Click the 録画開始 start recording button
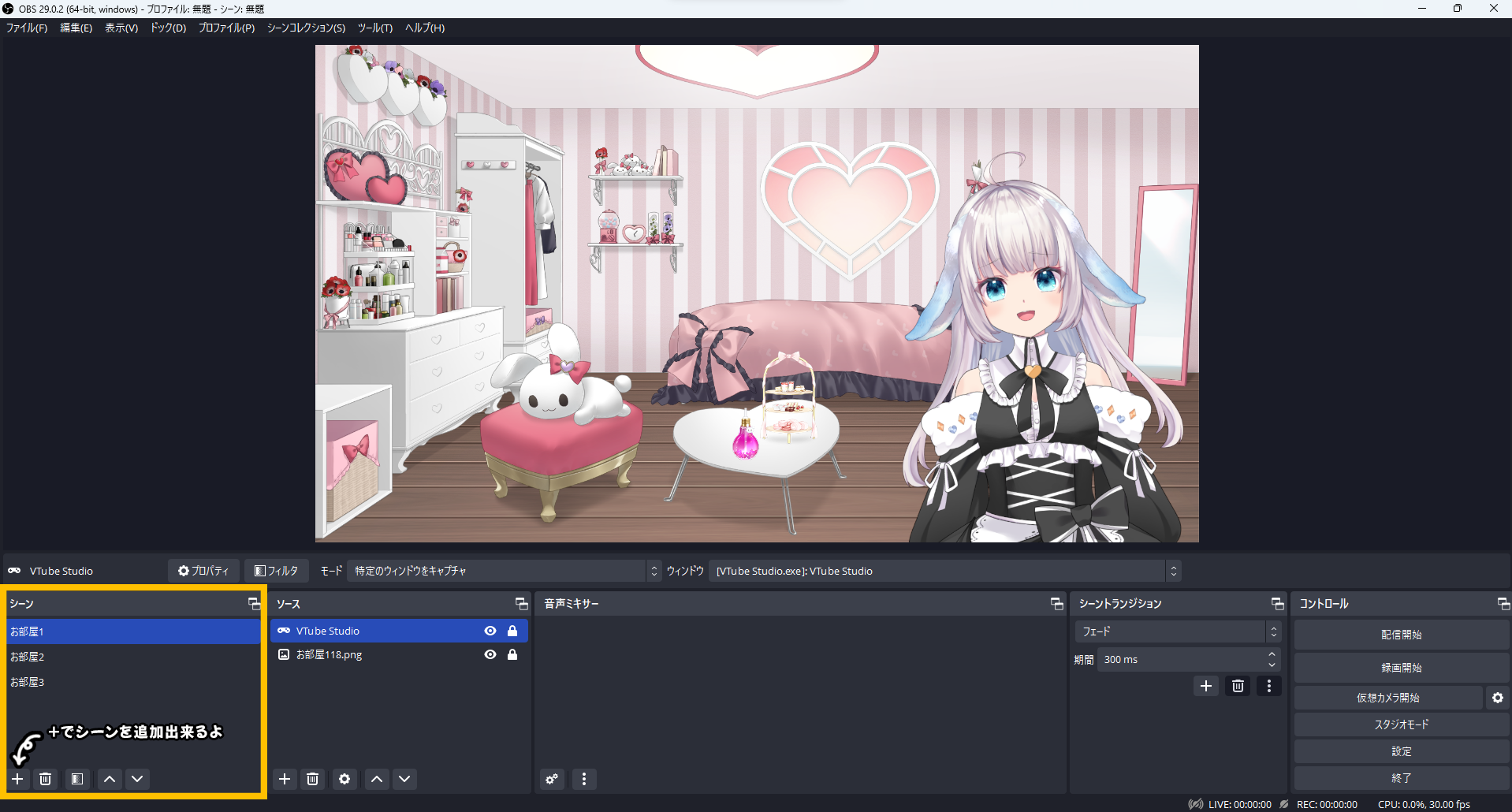This screenshot has width=1512, height=812. coord(1401,668)
